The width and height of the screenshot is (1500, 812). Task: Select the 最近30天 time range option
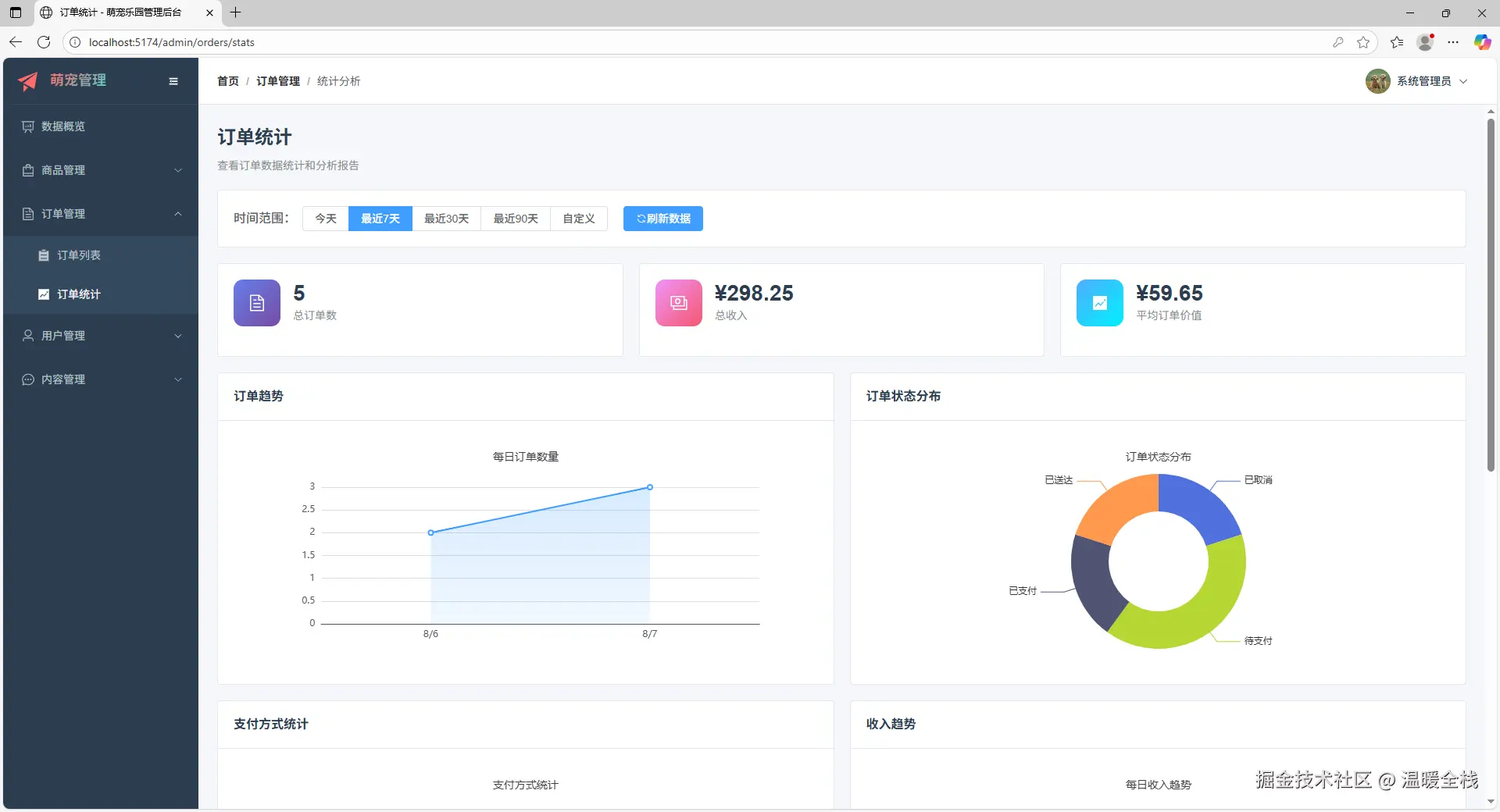[x=446, y=219]
